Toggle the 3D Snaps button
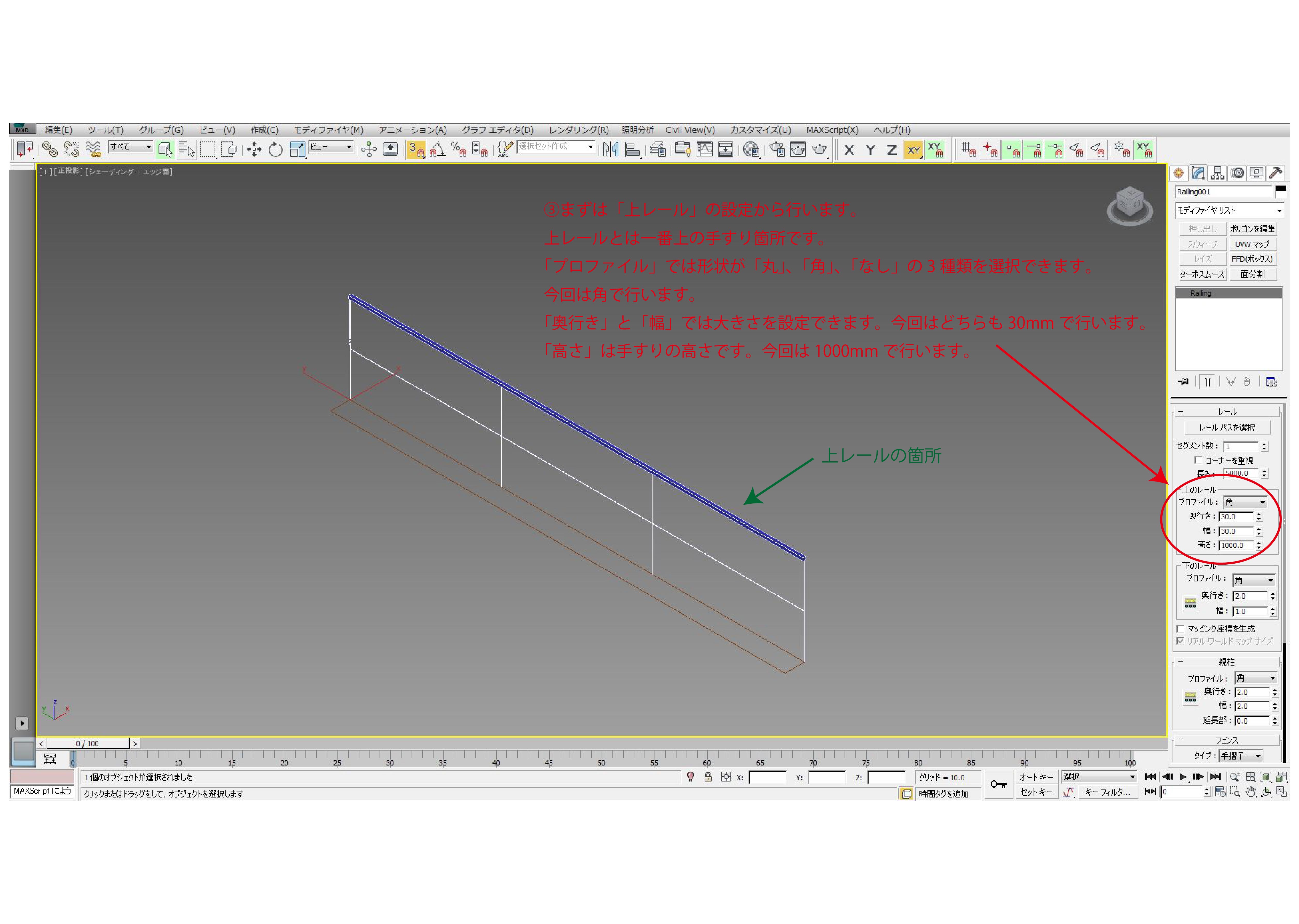The image size is (1299, 924). [416, 150]
